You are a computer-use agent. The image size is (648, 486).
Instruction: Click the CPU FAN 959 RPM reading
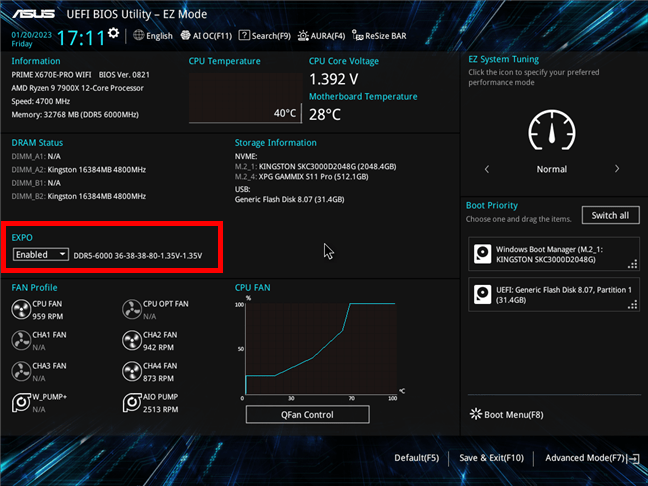48,316
